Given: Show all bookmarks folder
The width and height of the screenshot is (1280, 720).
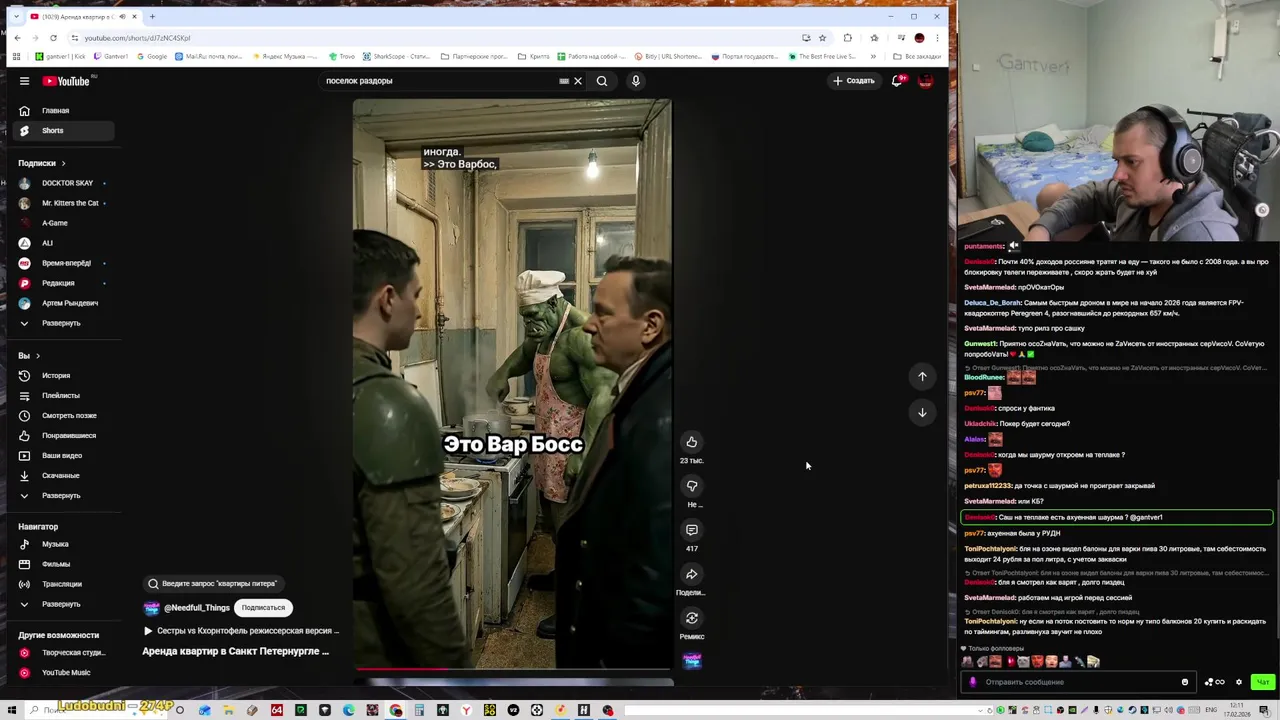Looking at the screenshot, I should click(x=917, y=56).
